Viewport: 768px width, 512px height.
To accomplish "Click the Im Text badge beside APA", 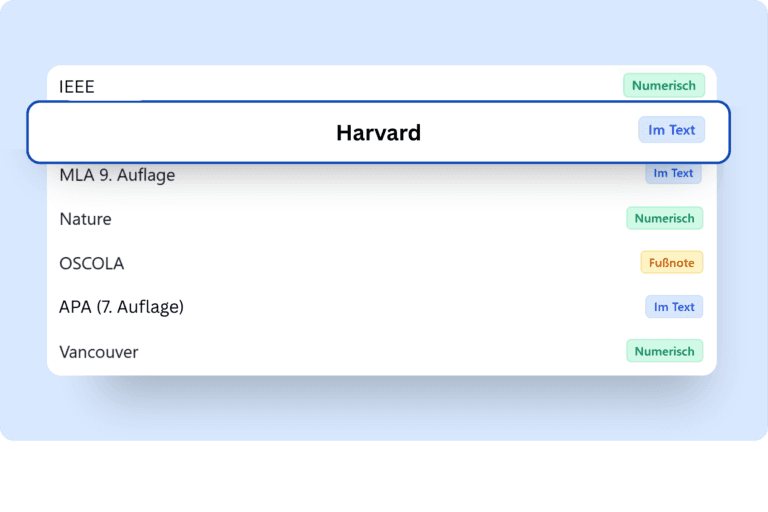I will click(674, 307).
